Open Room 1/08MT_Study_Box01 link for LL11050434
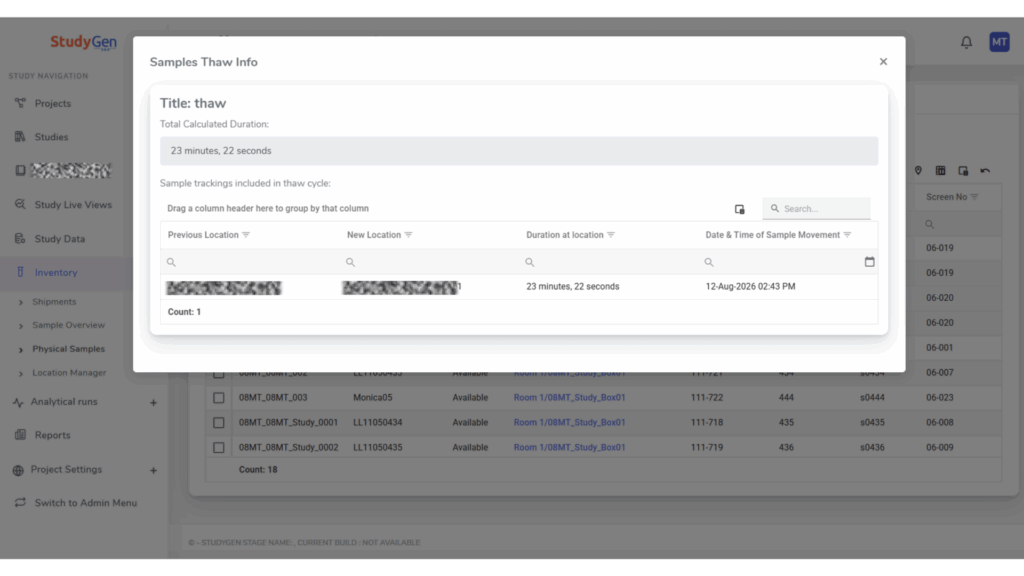 point(569,423)
